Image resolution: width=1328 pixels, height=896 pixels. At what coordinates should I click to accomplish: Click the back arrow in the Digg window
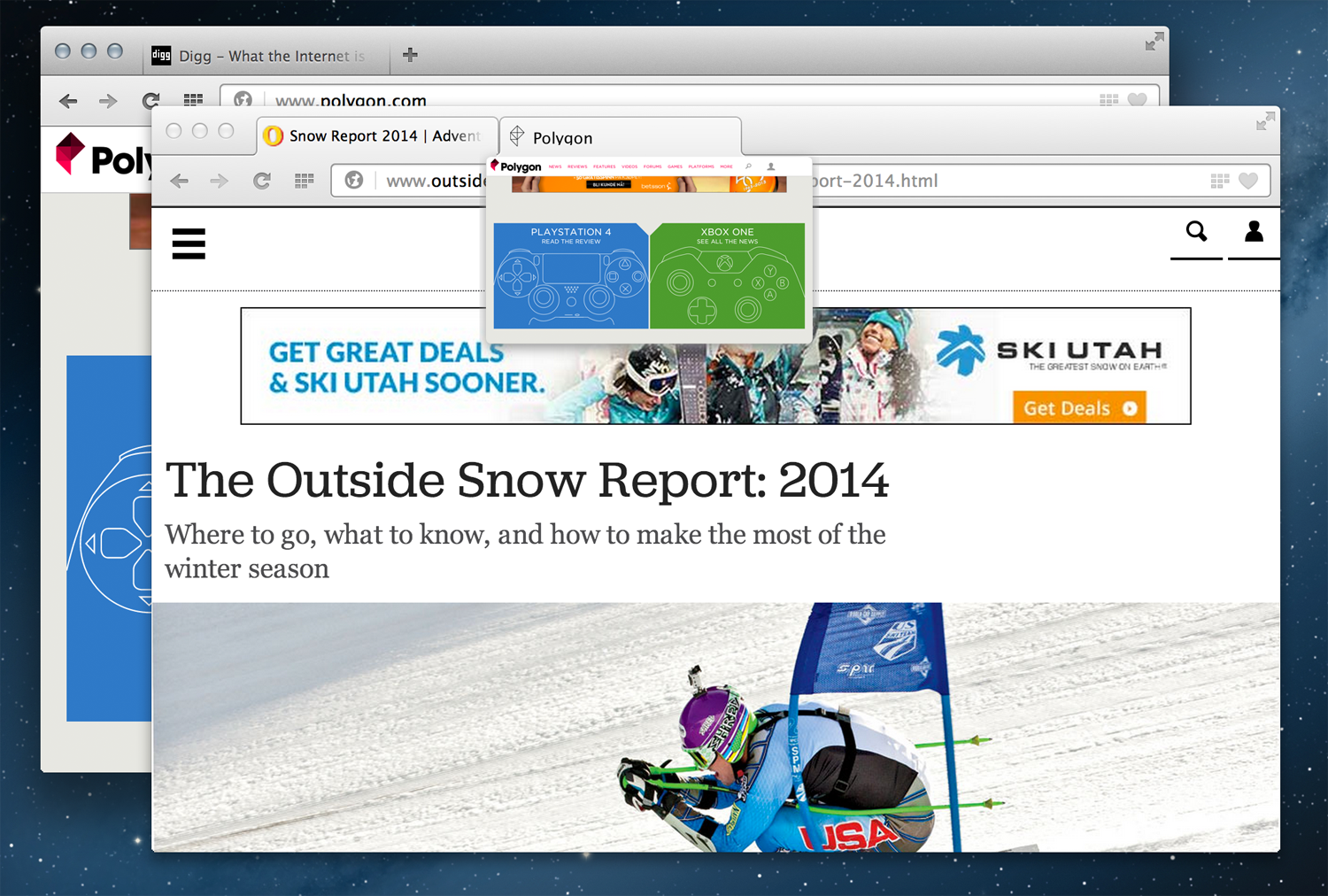(68, 101)
